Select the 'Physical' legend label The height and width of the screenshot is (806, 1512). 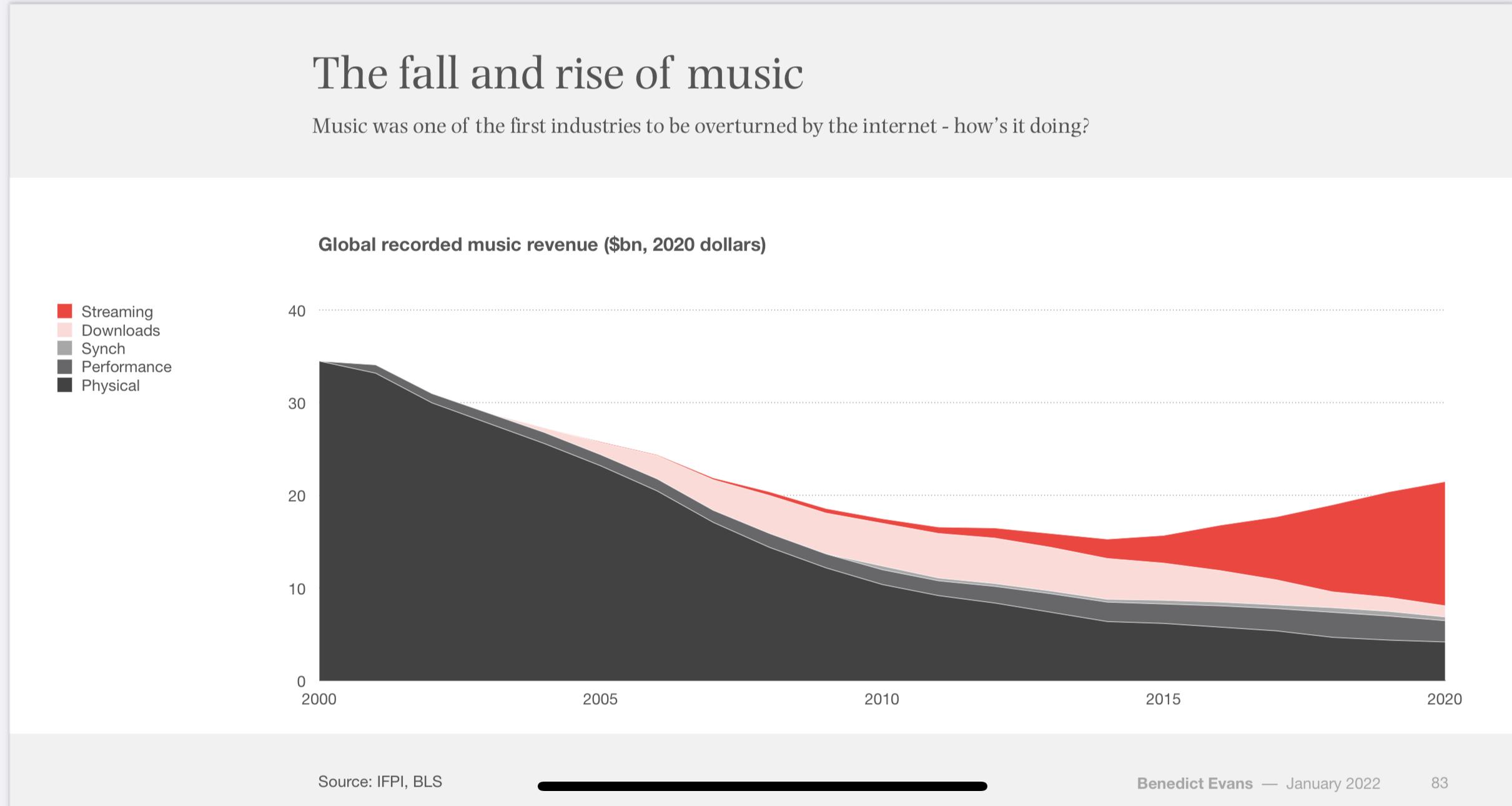(x=111, y=386)
